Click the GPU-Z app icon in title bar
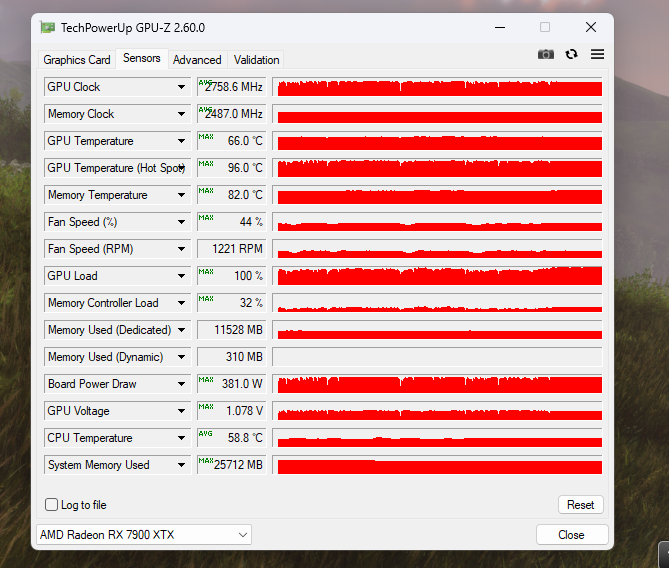 47,28
